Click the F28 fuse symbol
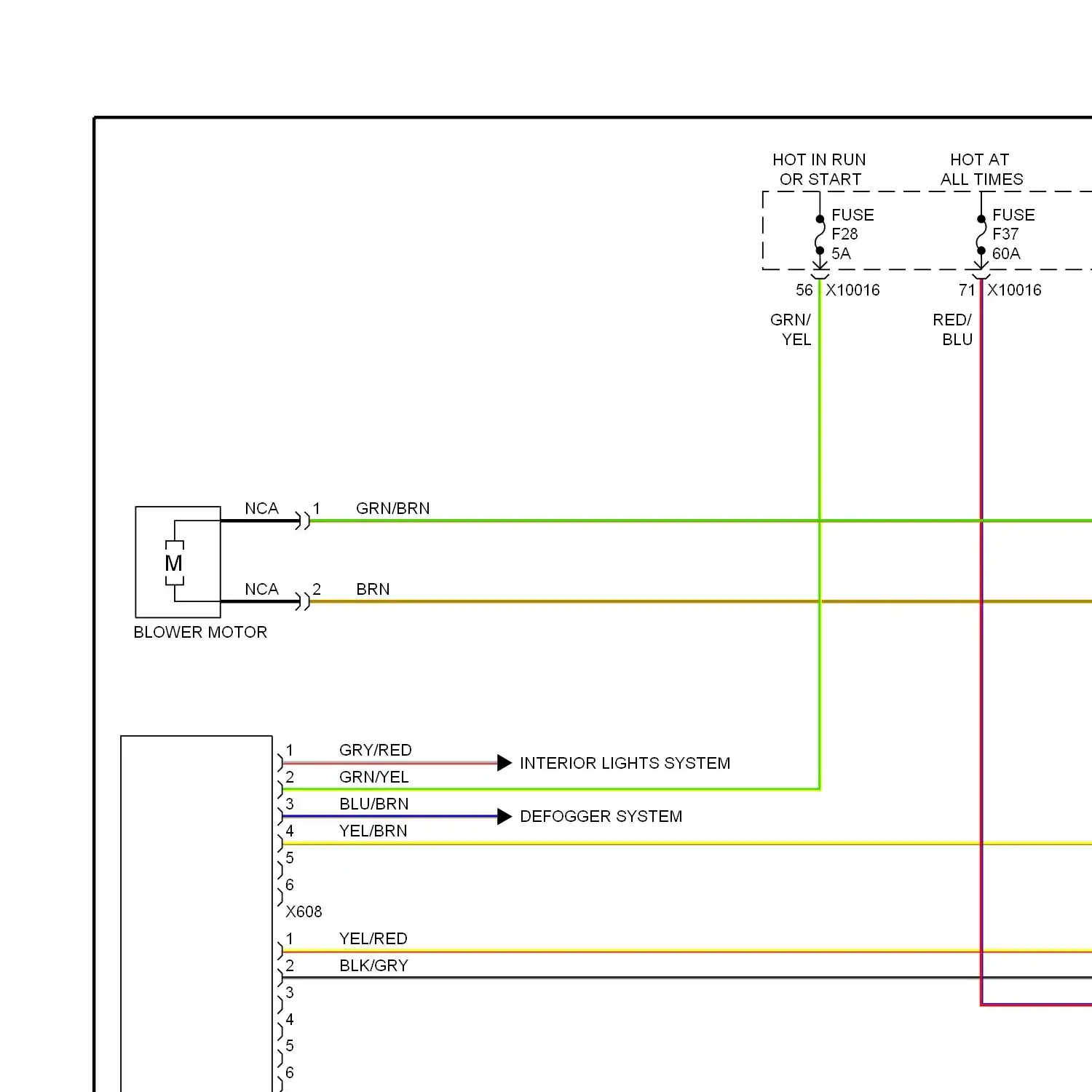The height and width of the screenshot is (1092, 1092). (820, 234)
